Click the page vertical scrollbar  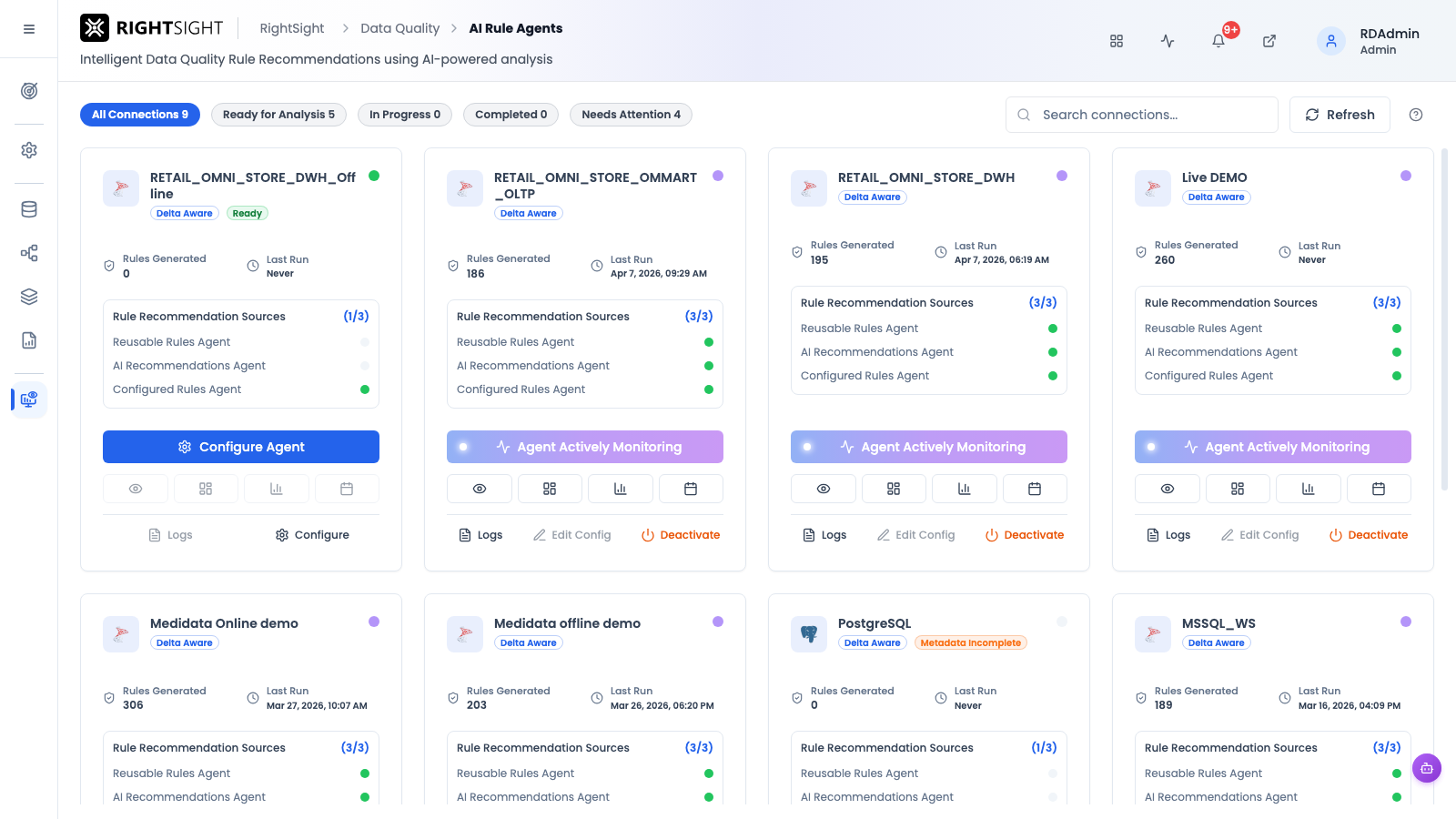(x=1445, y=318)
